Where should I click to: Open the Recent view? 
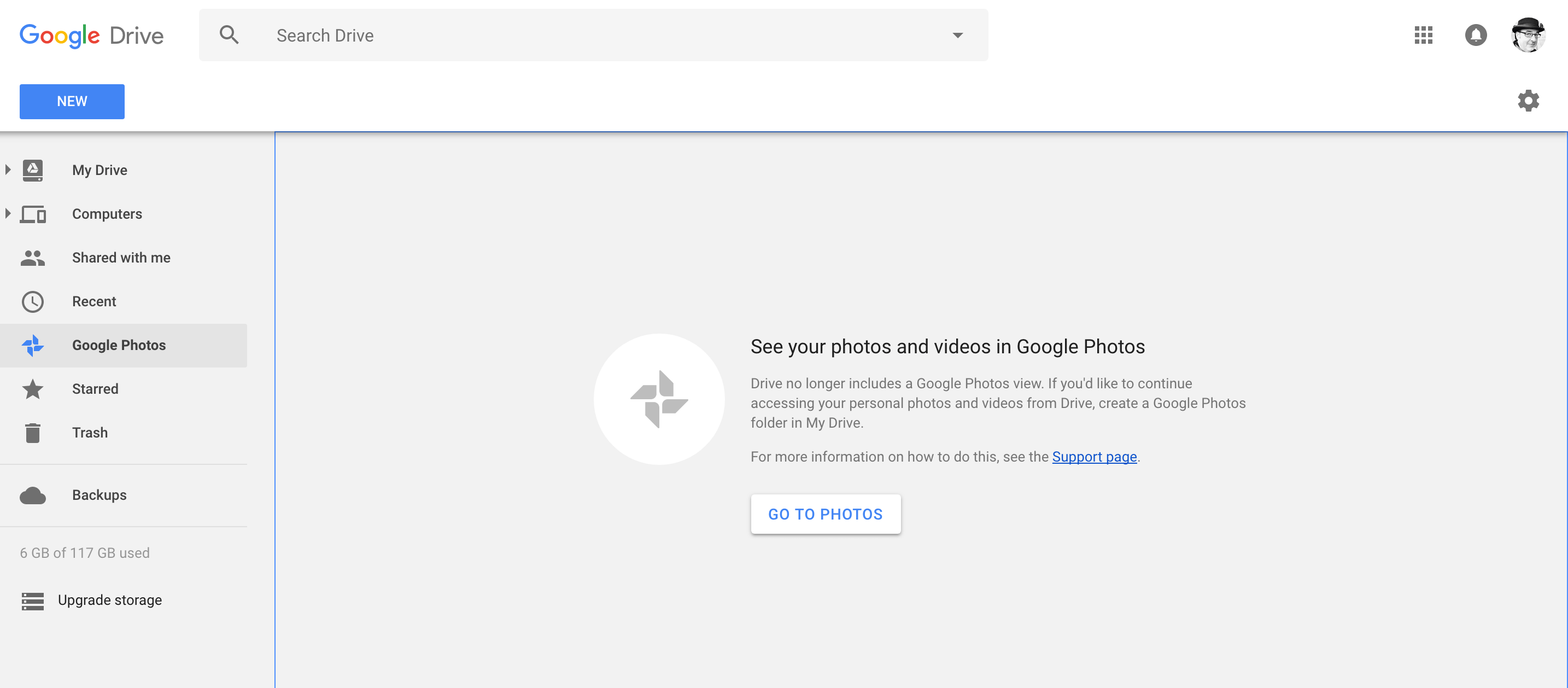[124, 301]
